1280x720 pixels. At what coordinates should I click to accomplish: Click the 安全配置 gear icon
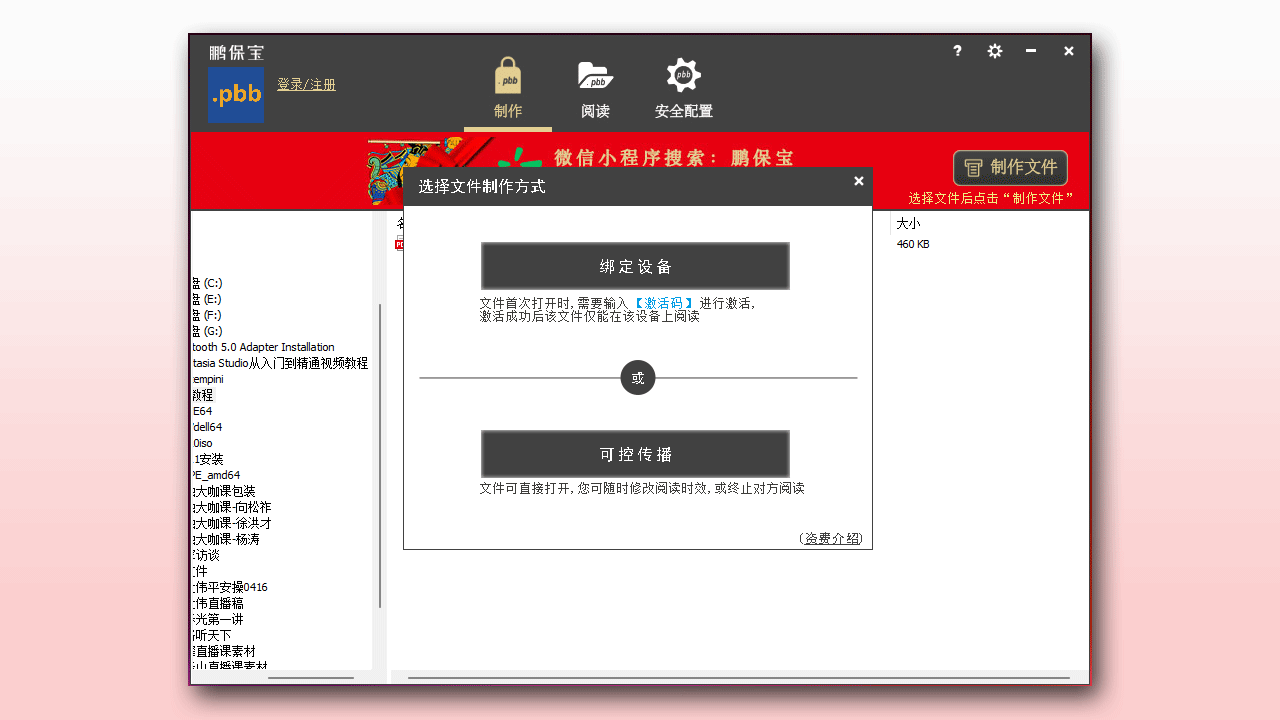pos(683,74)
